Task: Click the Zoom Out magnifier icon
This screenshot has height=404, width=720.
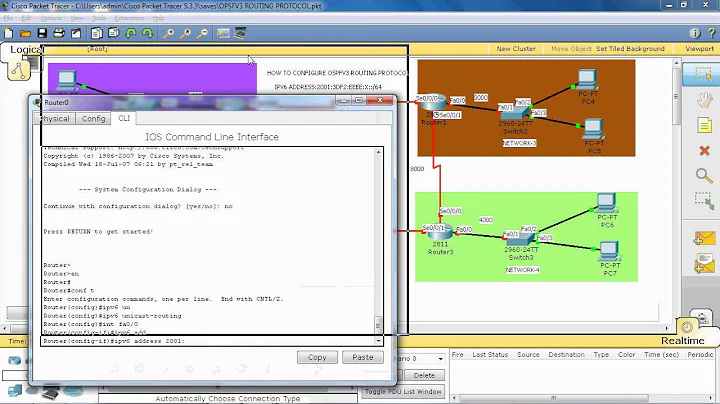Action: [202, 33]
